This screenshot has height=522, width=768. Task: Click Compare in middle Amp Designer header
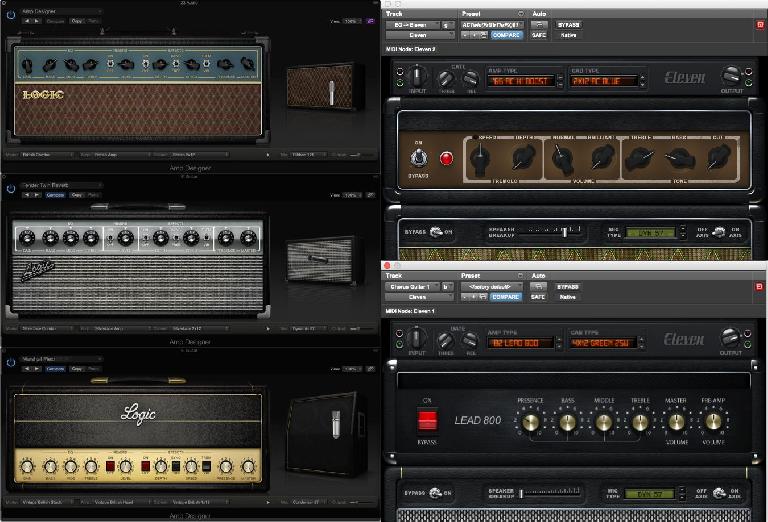[55, 195]
